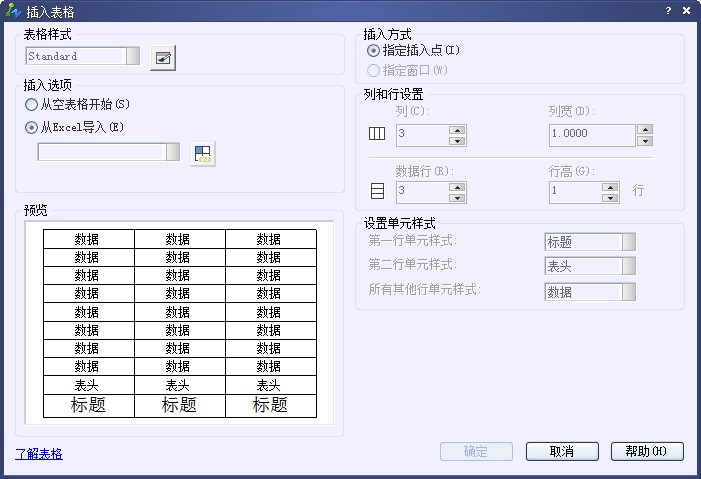Open the 了解表格 link
Image resolution: width=701 pixels, height=479 pixels.
(39, 454)
